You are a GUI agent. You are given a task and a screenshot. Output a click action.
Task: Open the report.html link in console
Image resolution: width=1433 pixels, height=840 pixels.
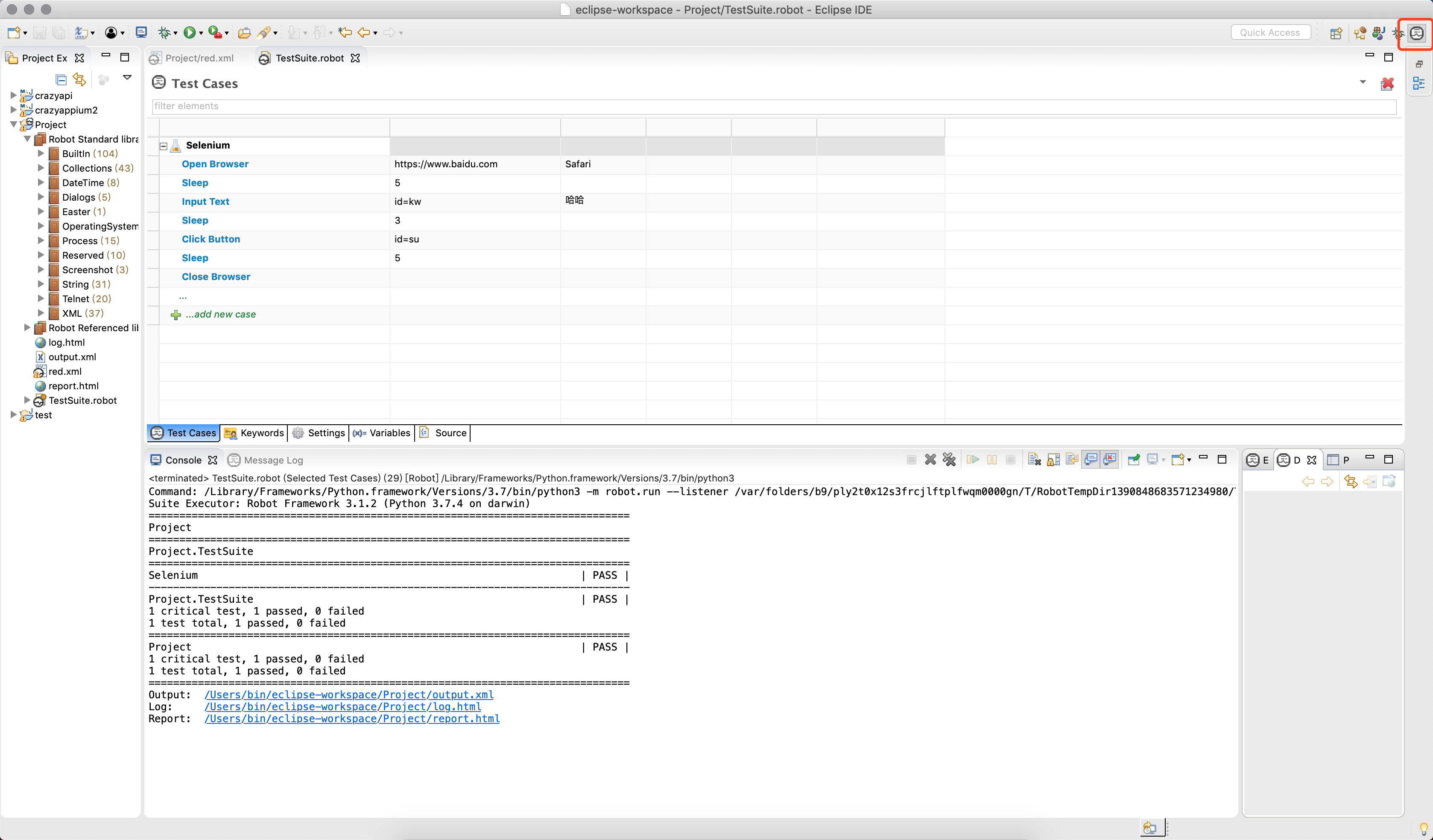click(x=351, y=719)
